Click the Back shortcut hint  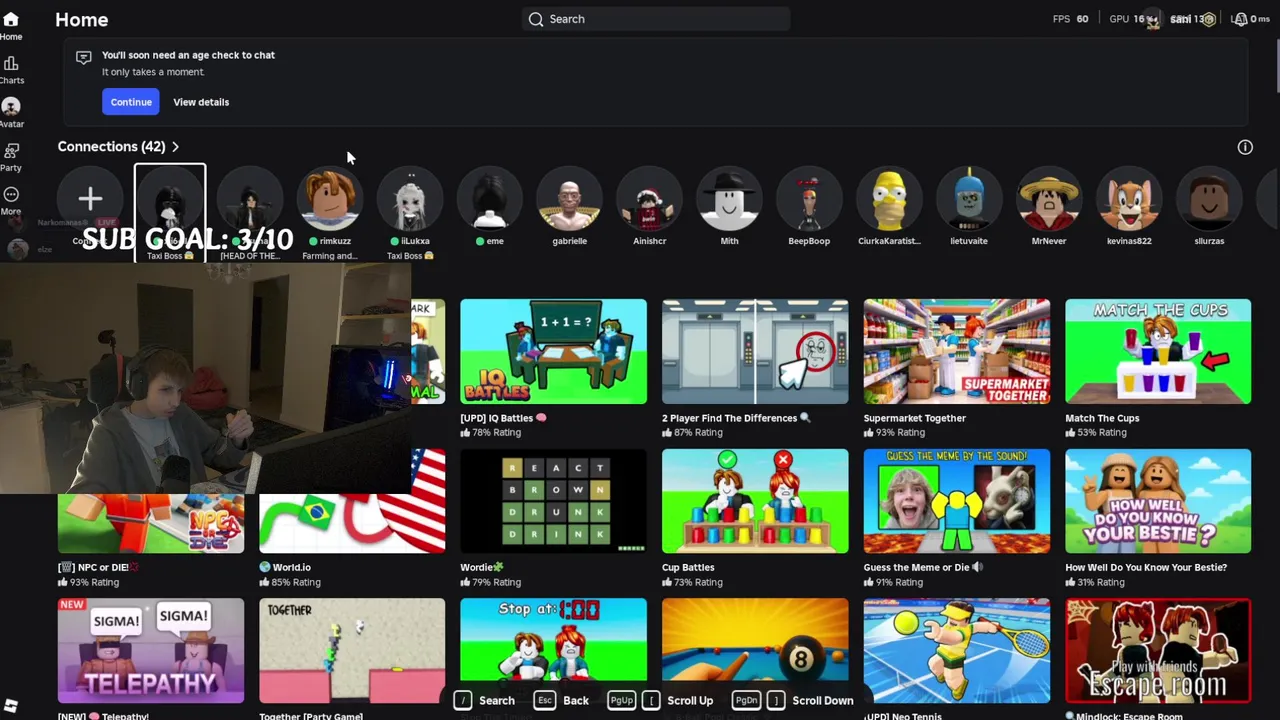562,700
